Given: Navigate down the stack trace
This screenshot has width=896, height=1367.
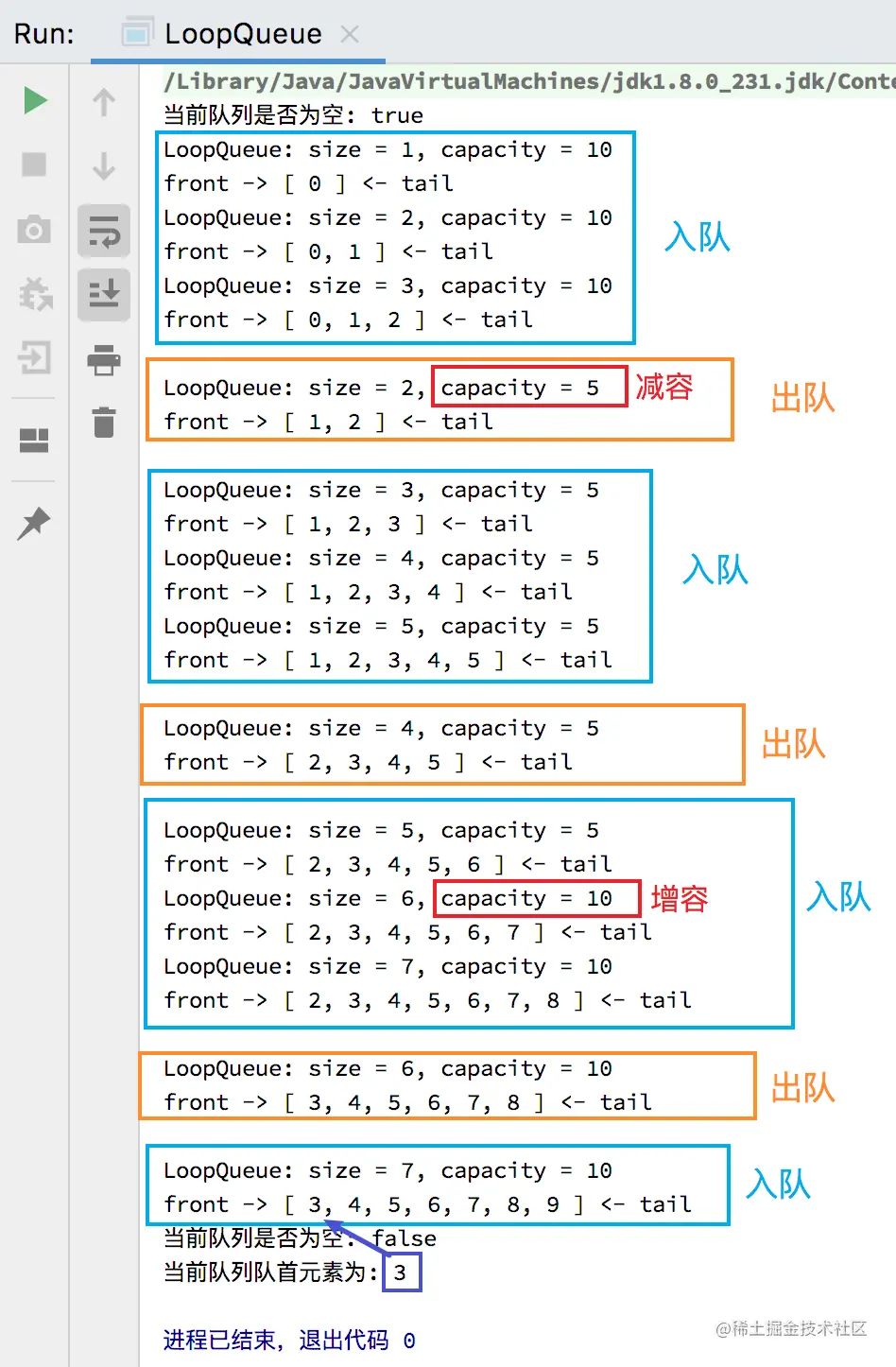Looking at the screenshot, I should click(x=104, y=165).
